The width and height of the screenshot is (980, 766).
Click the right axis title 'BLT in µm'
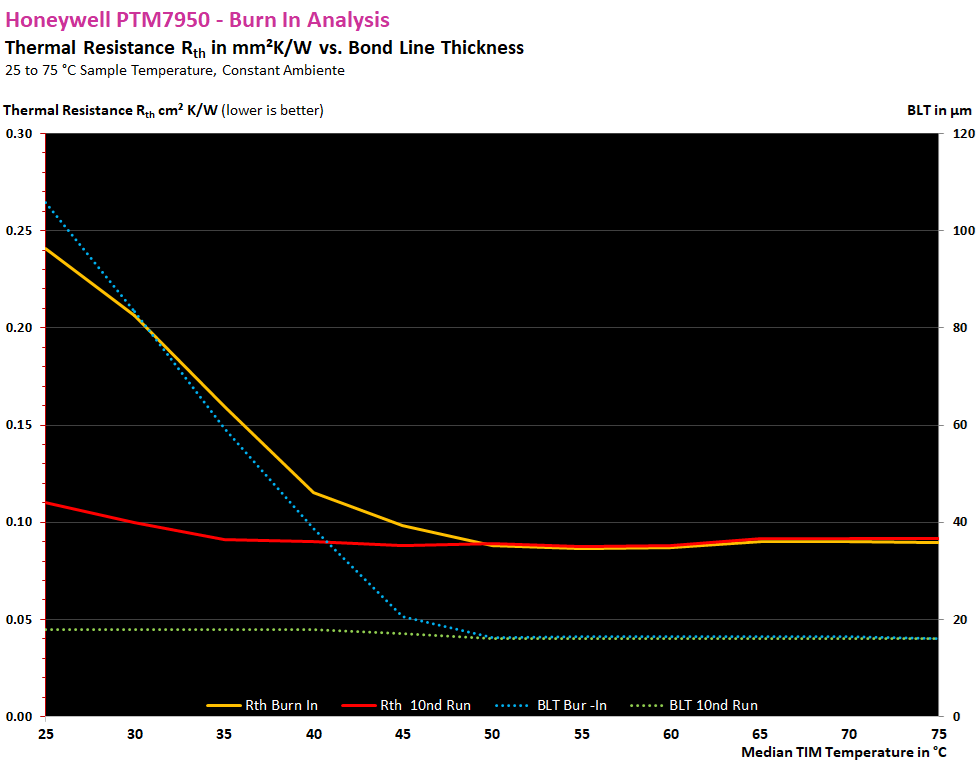pos(939,111)
